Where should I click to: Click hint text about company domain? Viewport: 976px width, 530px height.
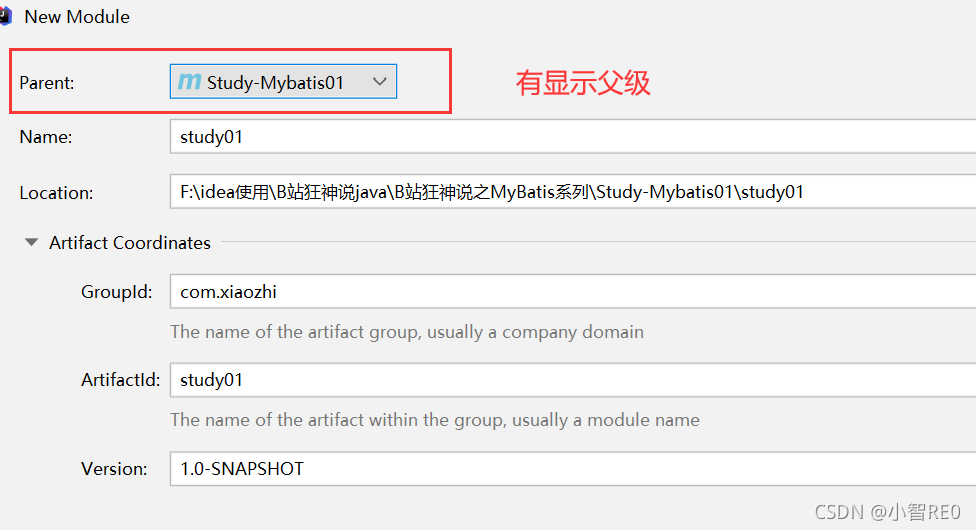(407, 332)
